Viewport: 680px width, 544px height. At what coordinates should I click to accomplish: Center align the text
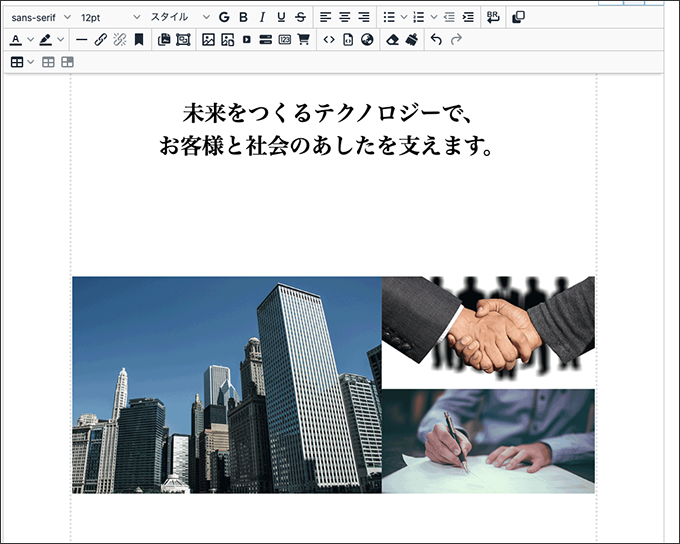click(344, 17)
